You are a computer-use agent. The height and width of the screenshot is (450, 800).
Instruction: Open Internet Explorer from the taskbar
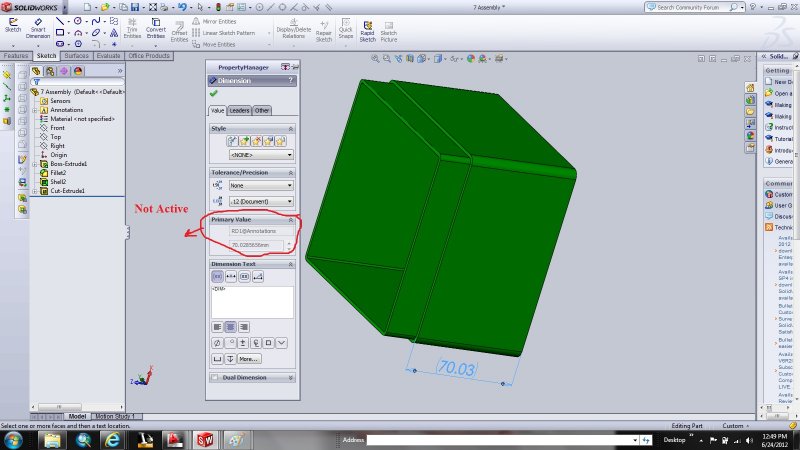(x=112, y=440)
